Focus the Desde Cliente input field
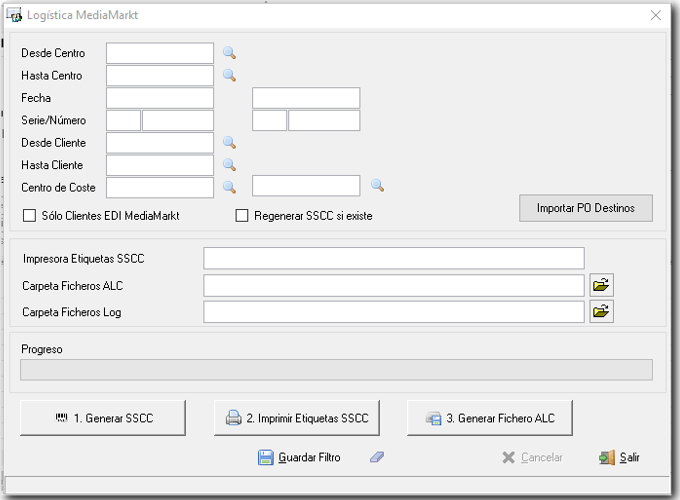The width and height of the screenshot is (680, 500). pos(160,143)
